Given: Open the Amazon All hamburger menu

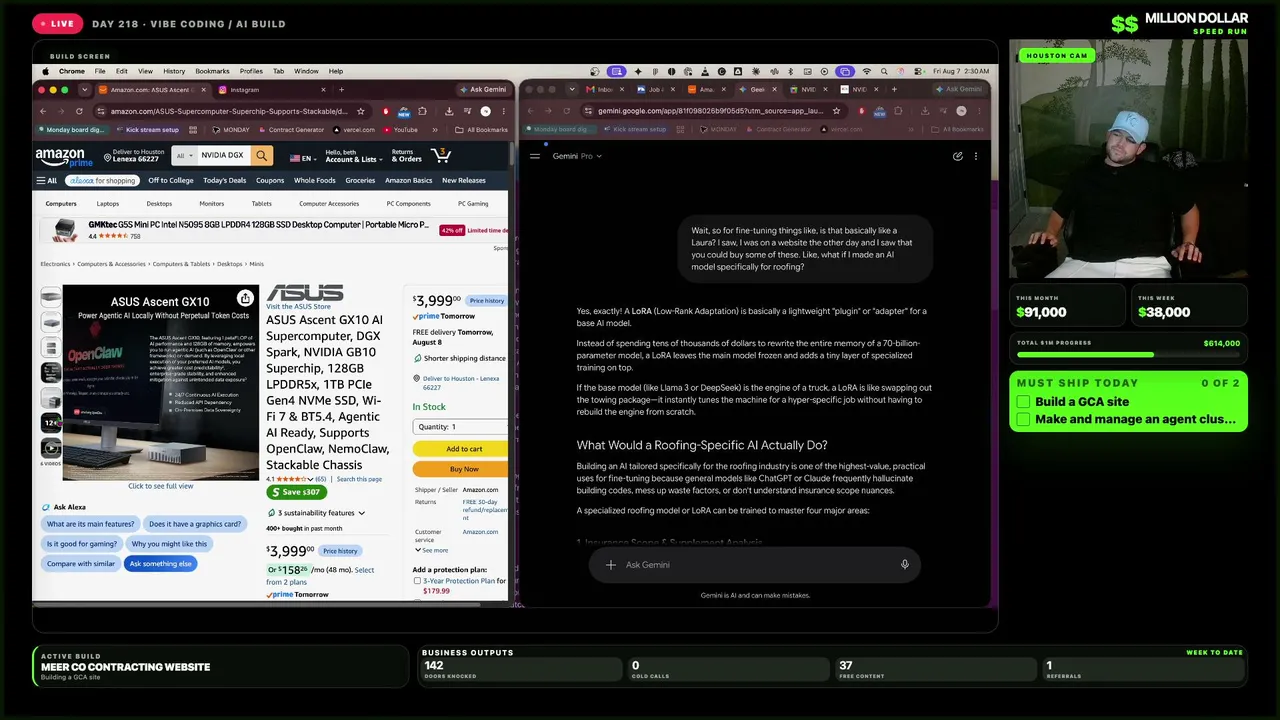Looking at the screenshot, I should pos(46,181).
